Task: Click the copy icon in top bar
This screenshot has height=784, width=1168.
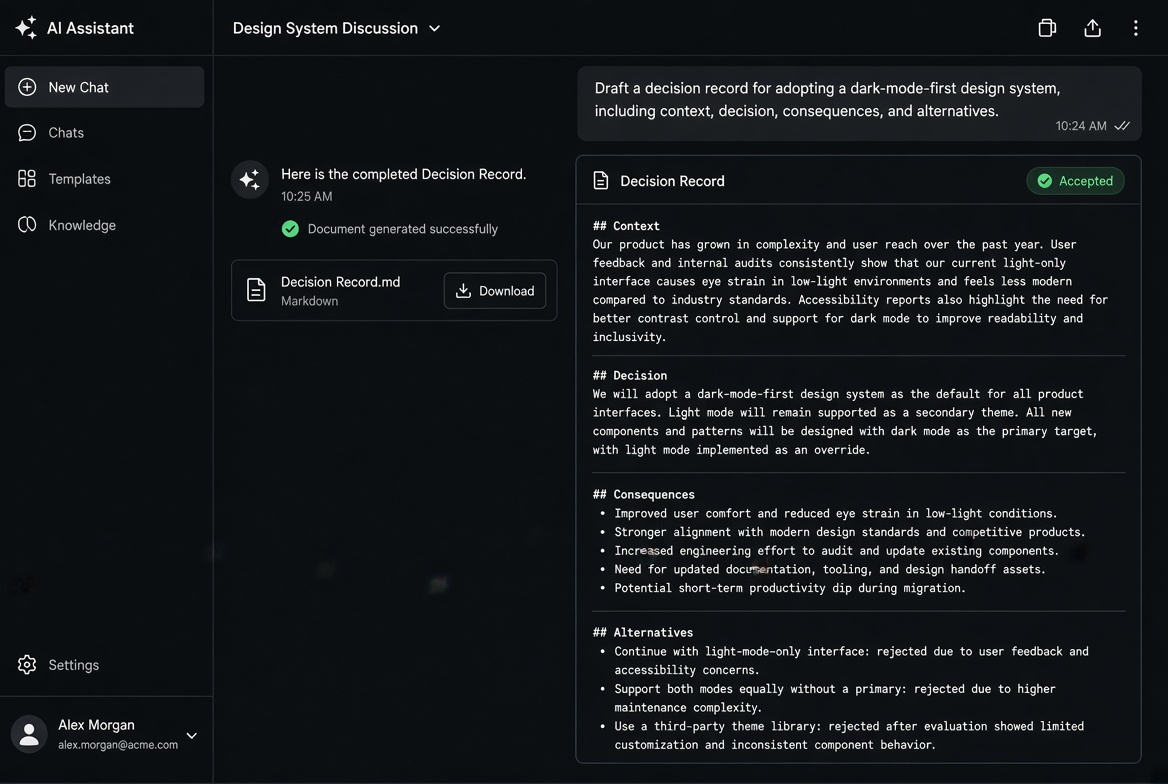Action: (x=1047, y=28)
